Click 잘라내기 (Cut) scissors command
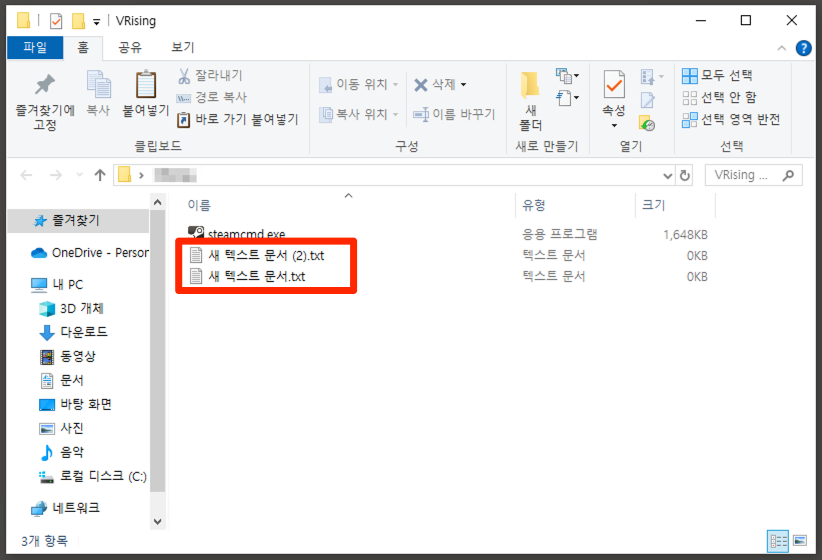The width and height of the screenshot is (822, 560). click(210, 76)
